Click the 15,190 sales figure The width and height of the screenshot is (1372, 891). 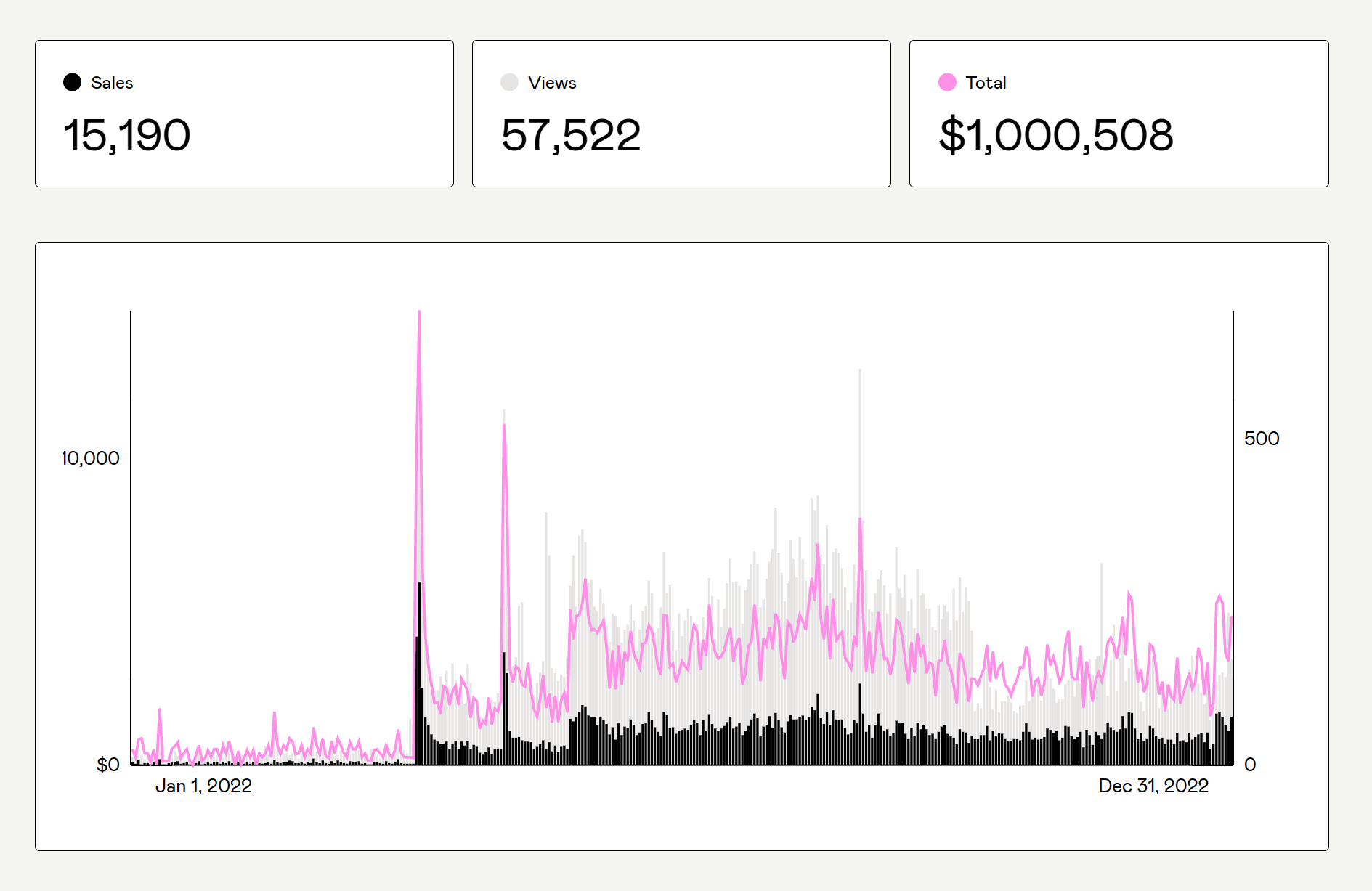click(x=127, y=135)
